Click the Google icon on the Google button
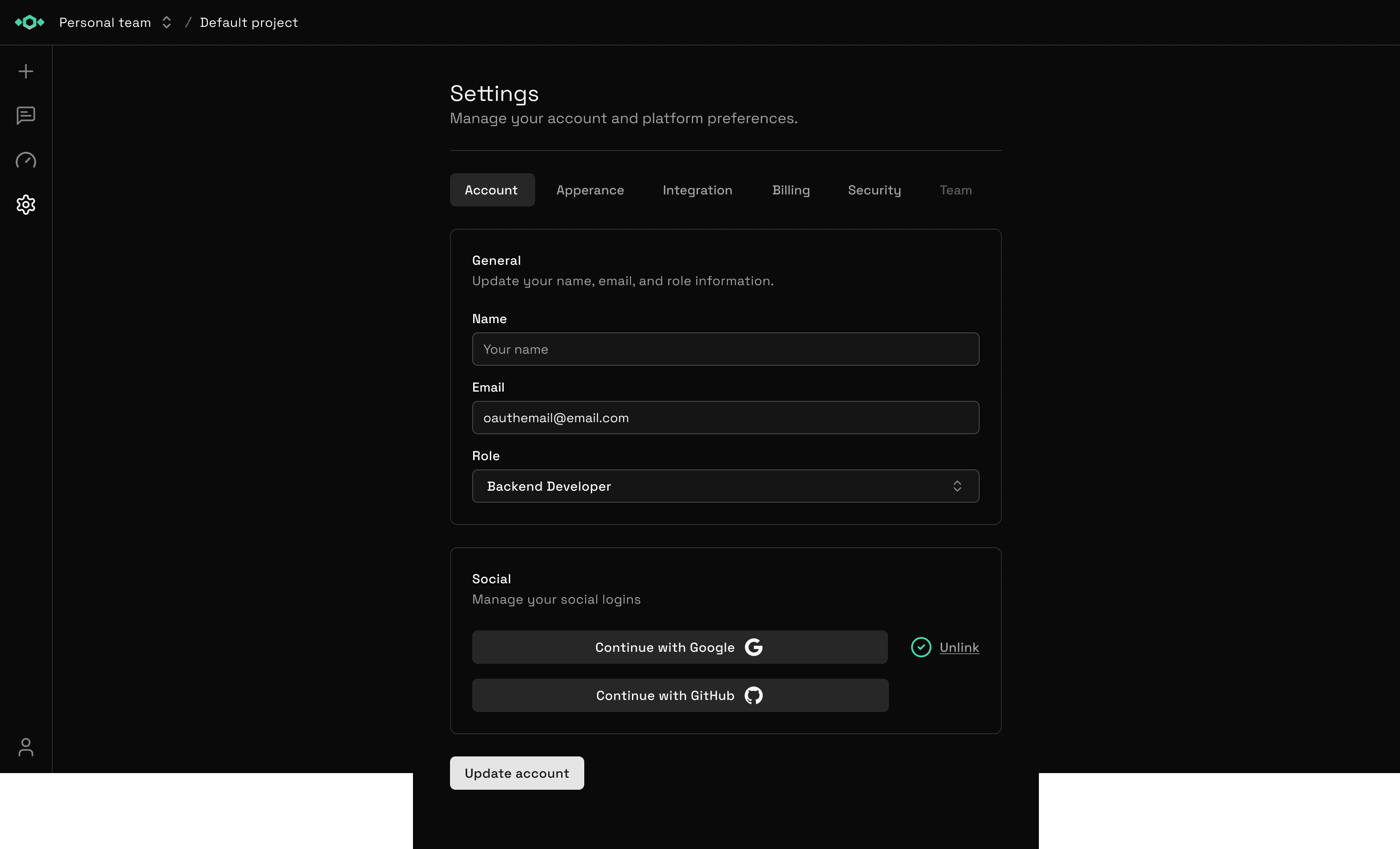The image size is (1400, 849). point(753,647)
